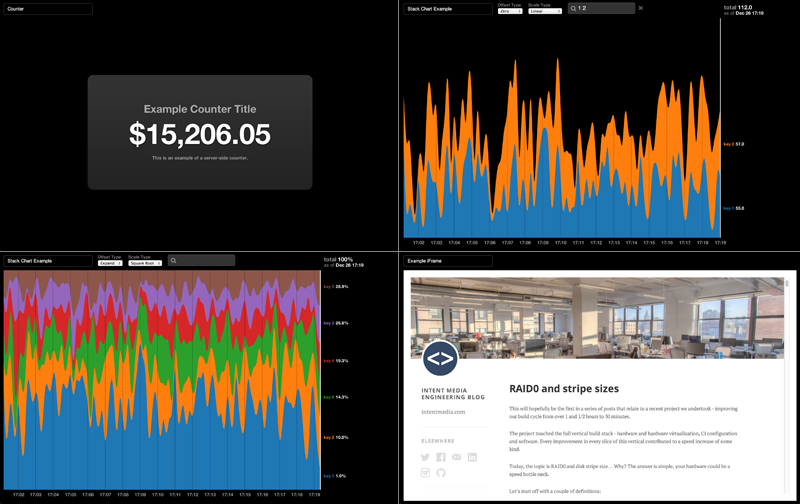Open the Scale Type 'Linear' dropdown
Screen dimensions: 800x504
(x=544, y=11)
